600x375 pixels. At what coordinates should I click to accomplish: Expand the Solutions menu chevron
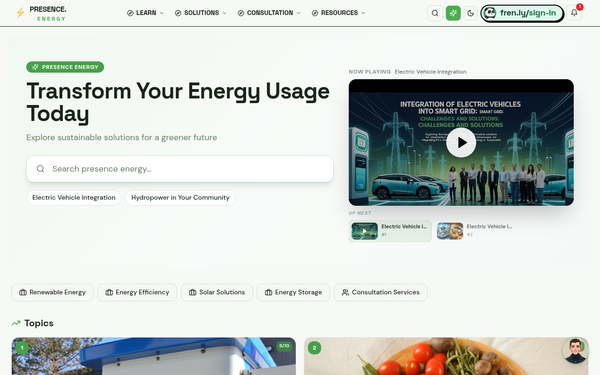(x=225, y=13)
